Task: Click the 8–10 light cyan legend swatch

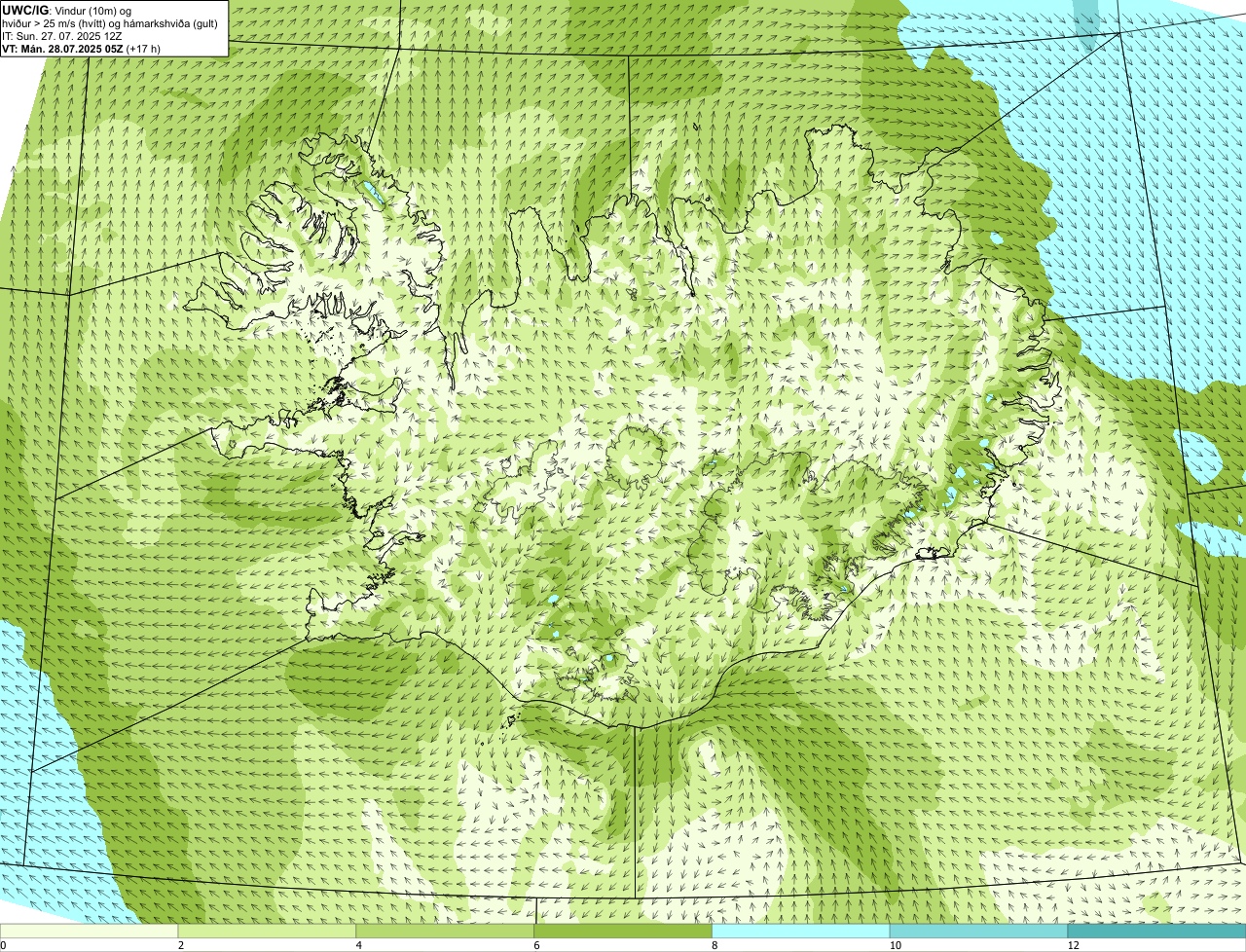Action: coord(802,932)
